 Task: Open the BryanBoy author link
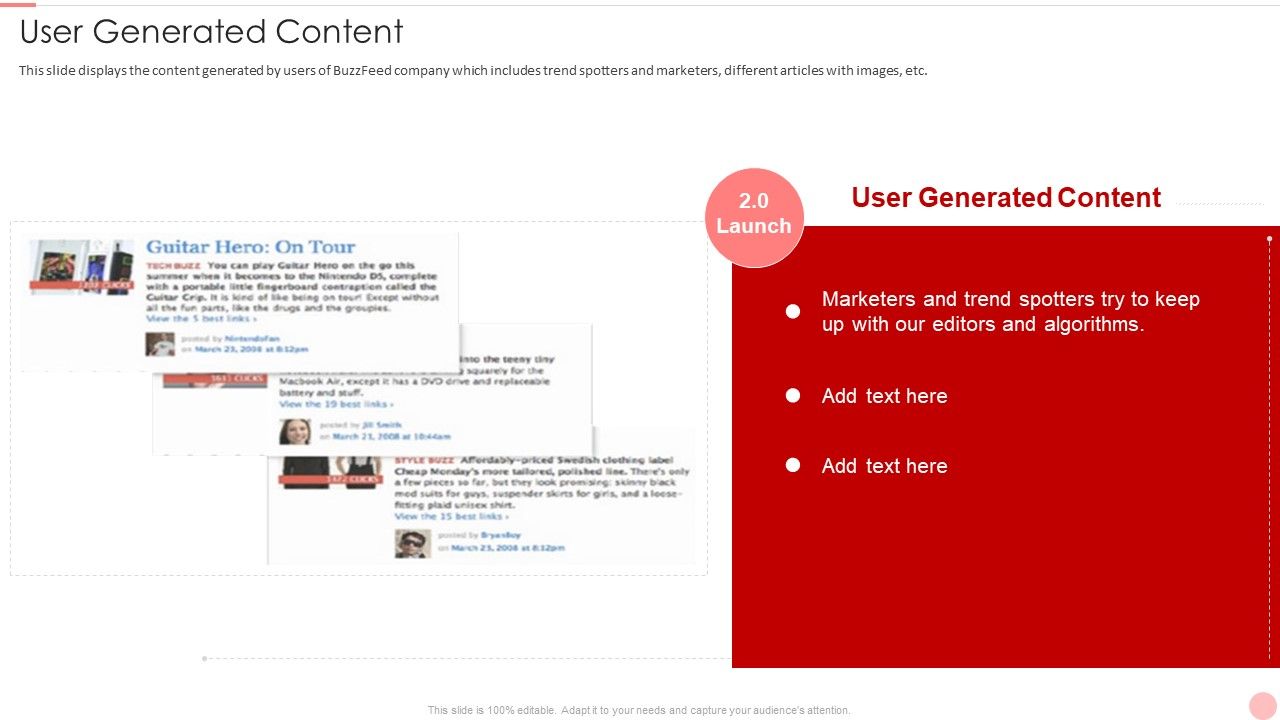point(500,535)
